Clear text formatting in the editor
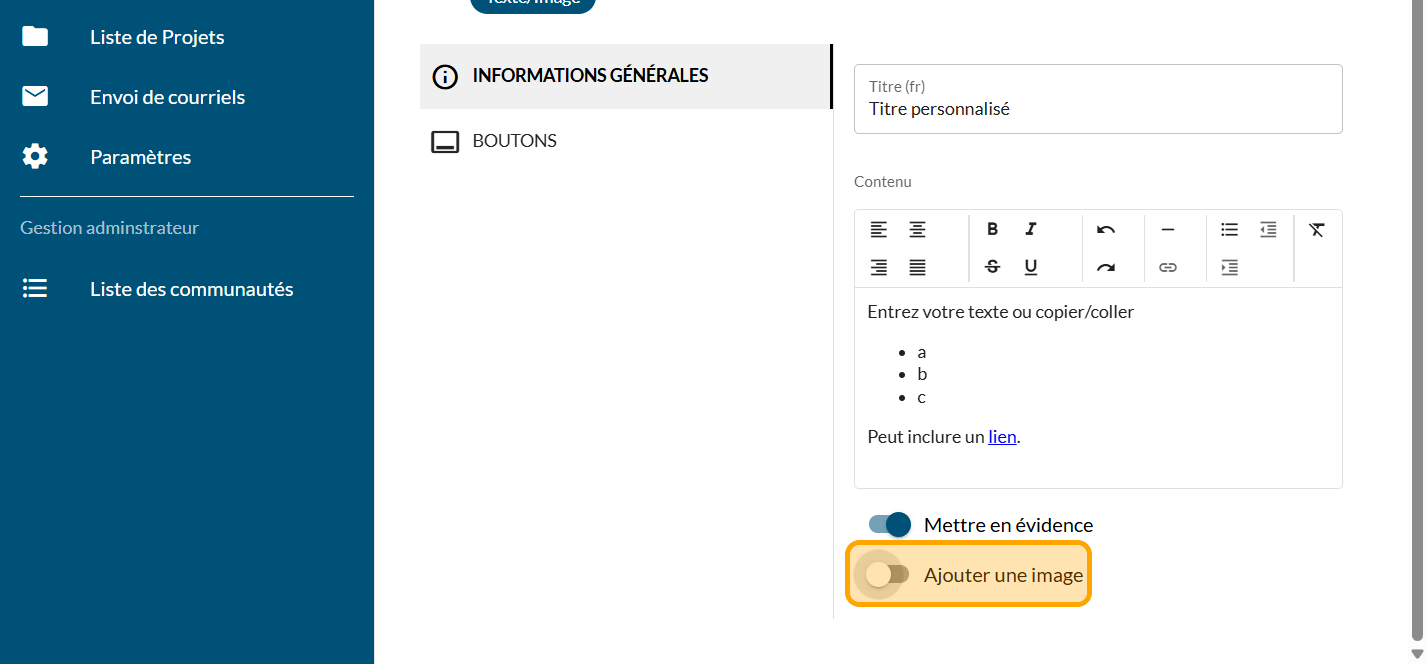 1316,229
